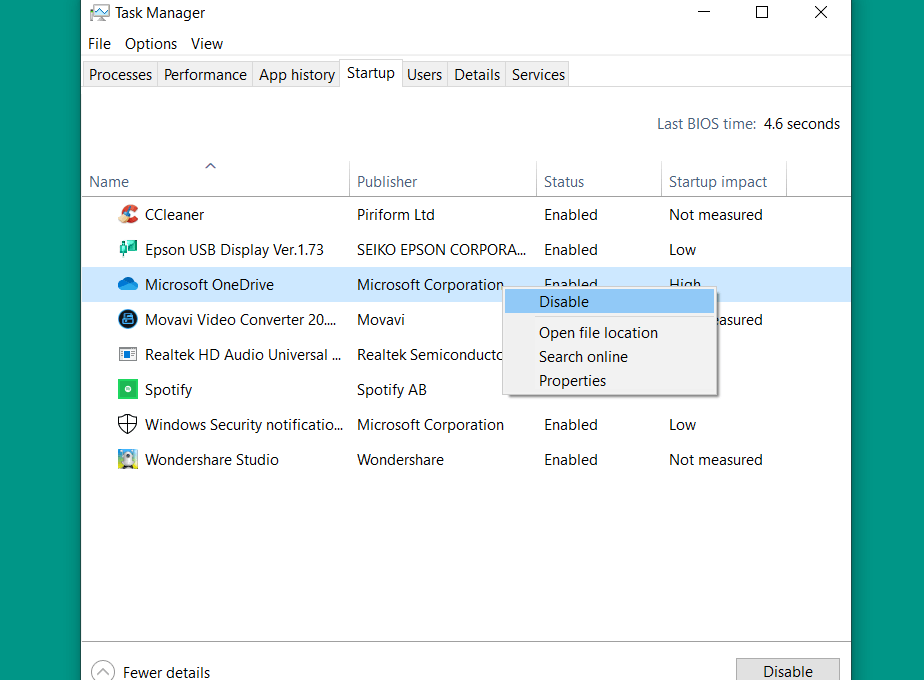
Task: Click Not measured impact for CCleaner
Action: 716,215
